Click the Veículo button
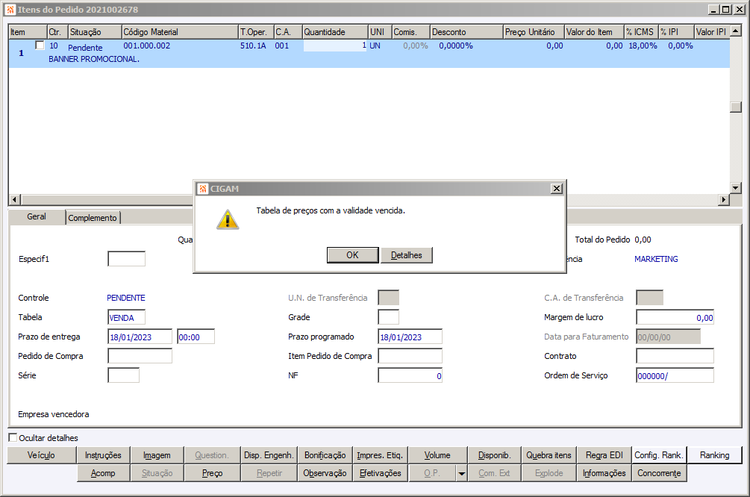Image resolution: width=750 pixels, height=497 pixels. 41,455
